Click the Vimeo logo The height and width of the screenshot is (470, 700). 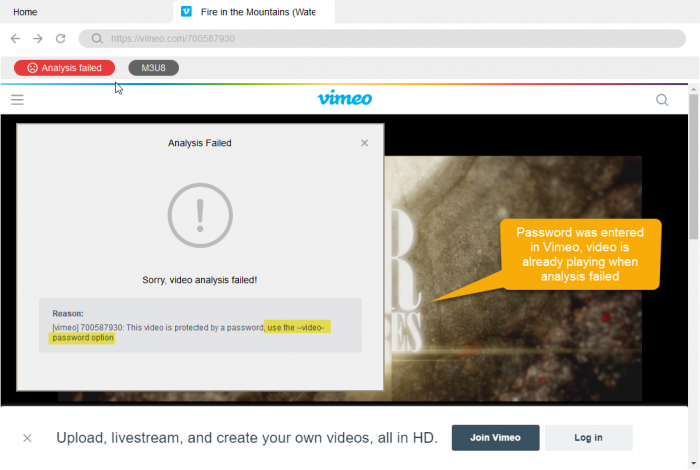click(345, 98)
